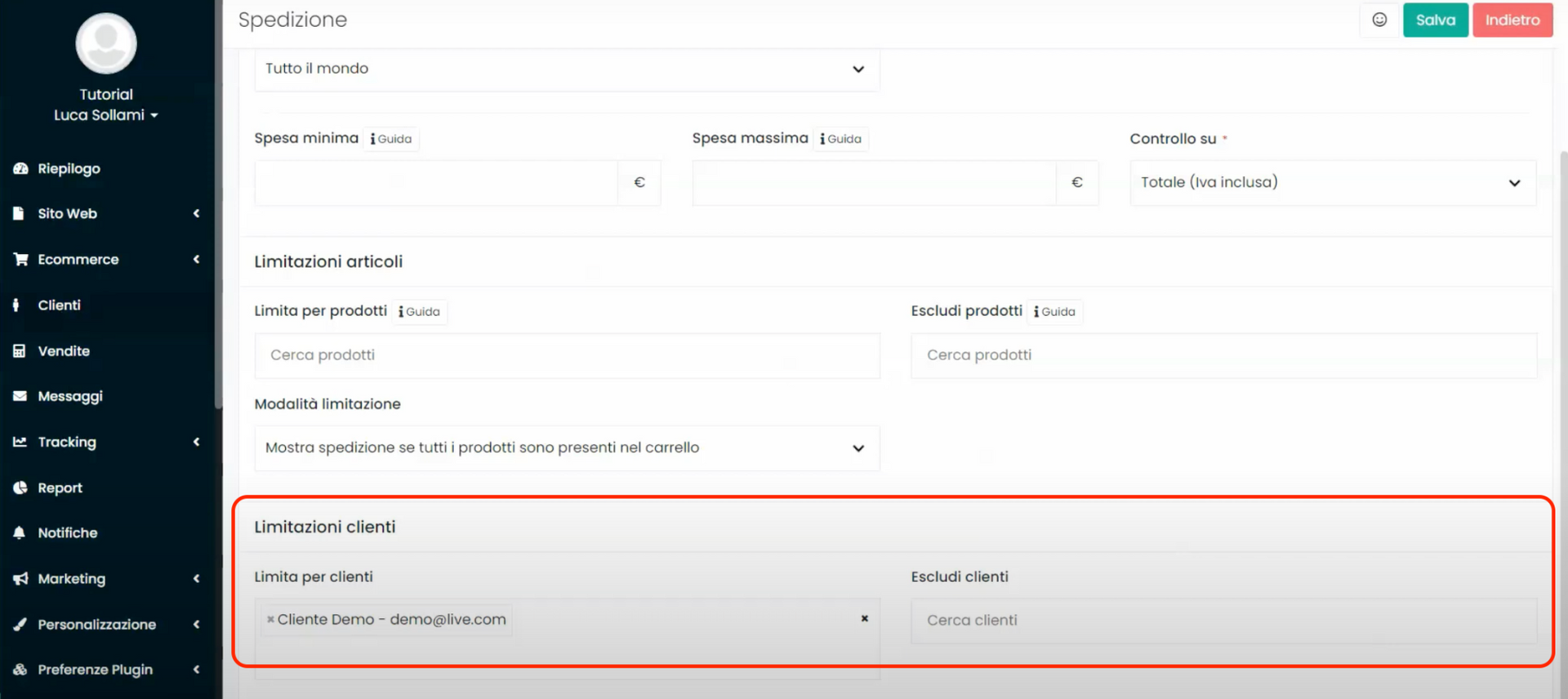Clear all selections in Limita per clienti

coord(864,619)
